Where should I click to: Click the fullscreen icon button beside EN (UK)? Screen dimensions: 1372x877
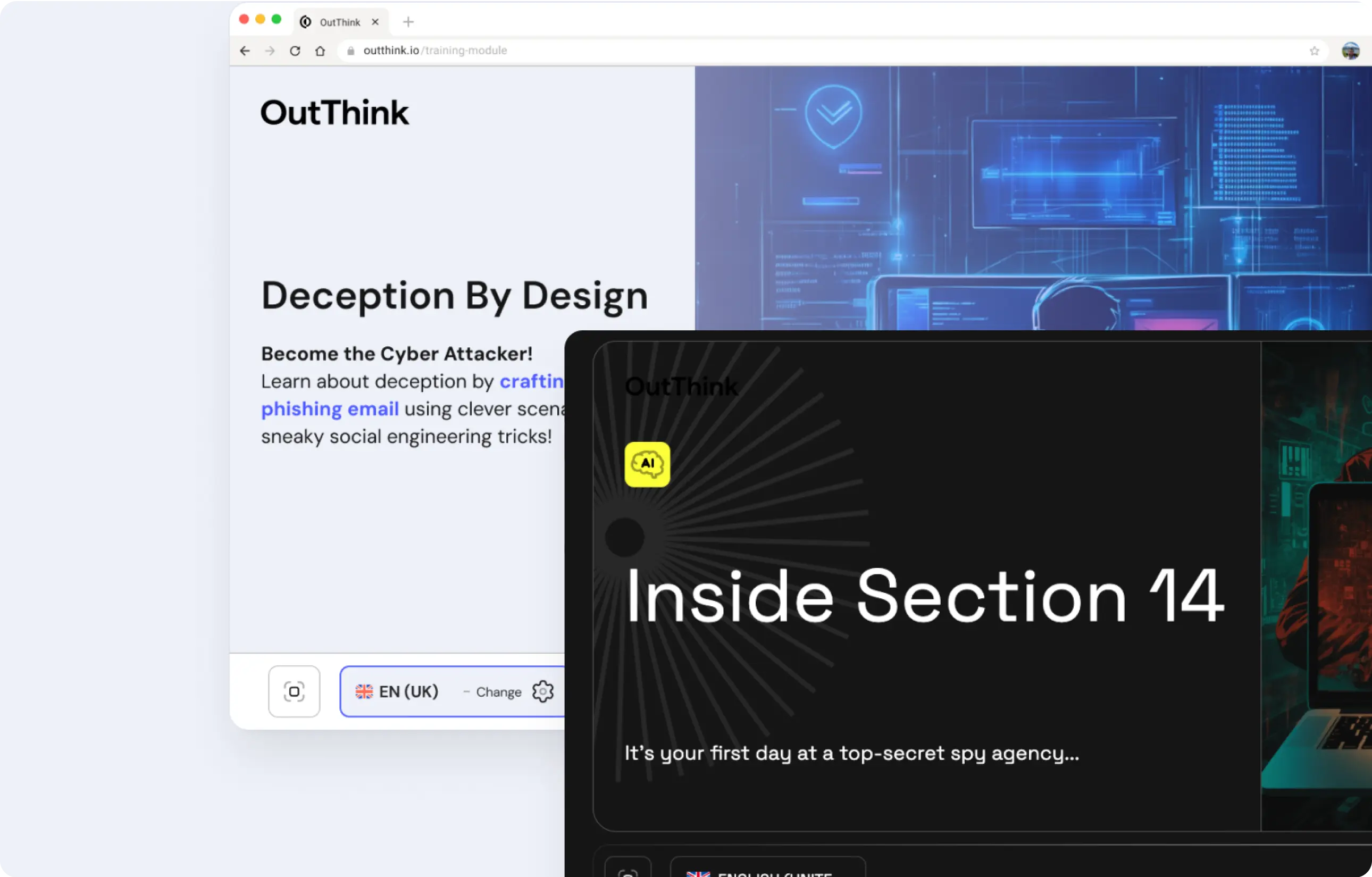pos(294,691)
